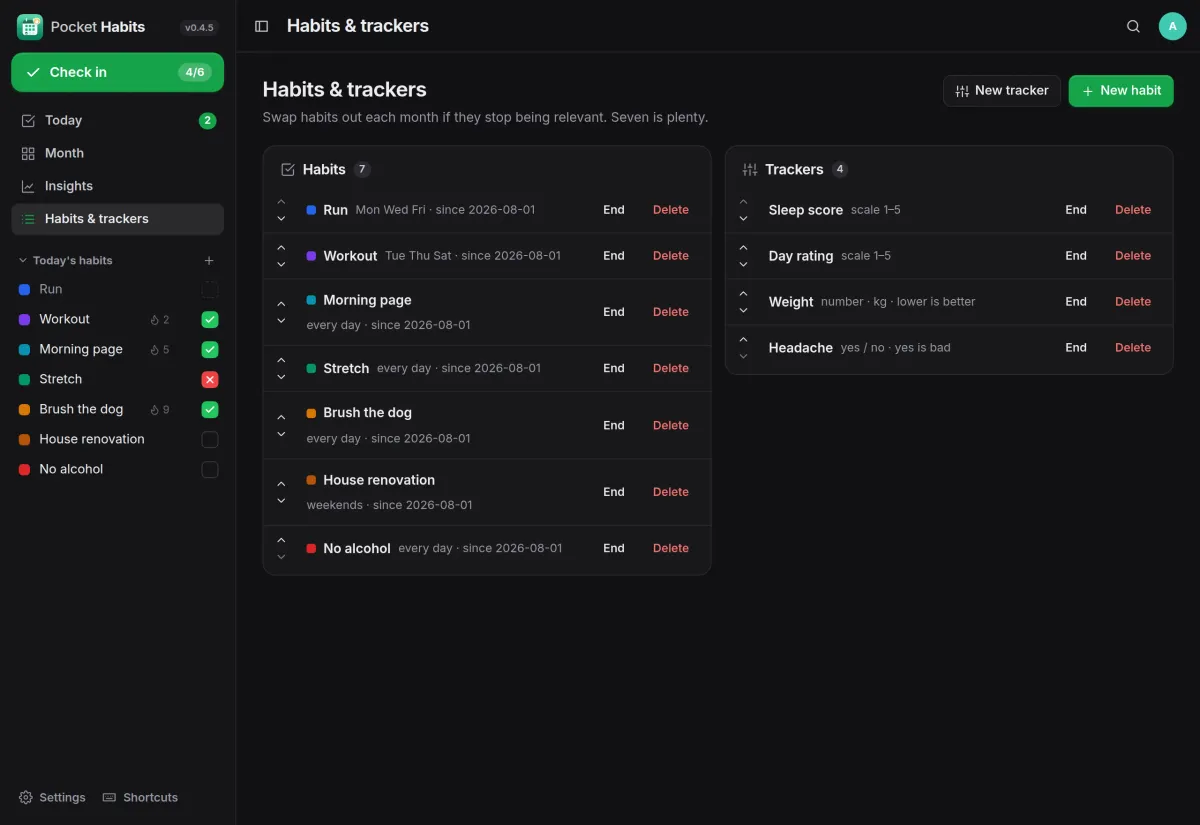Delete the No alcohol habit
Image resolution: width=1200 pixels, height=825 pixels.
671,548
